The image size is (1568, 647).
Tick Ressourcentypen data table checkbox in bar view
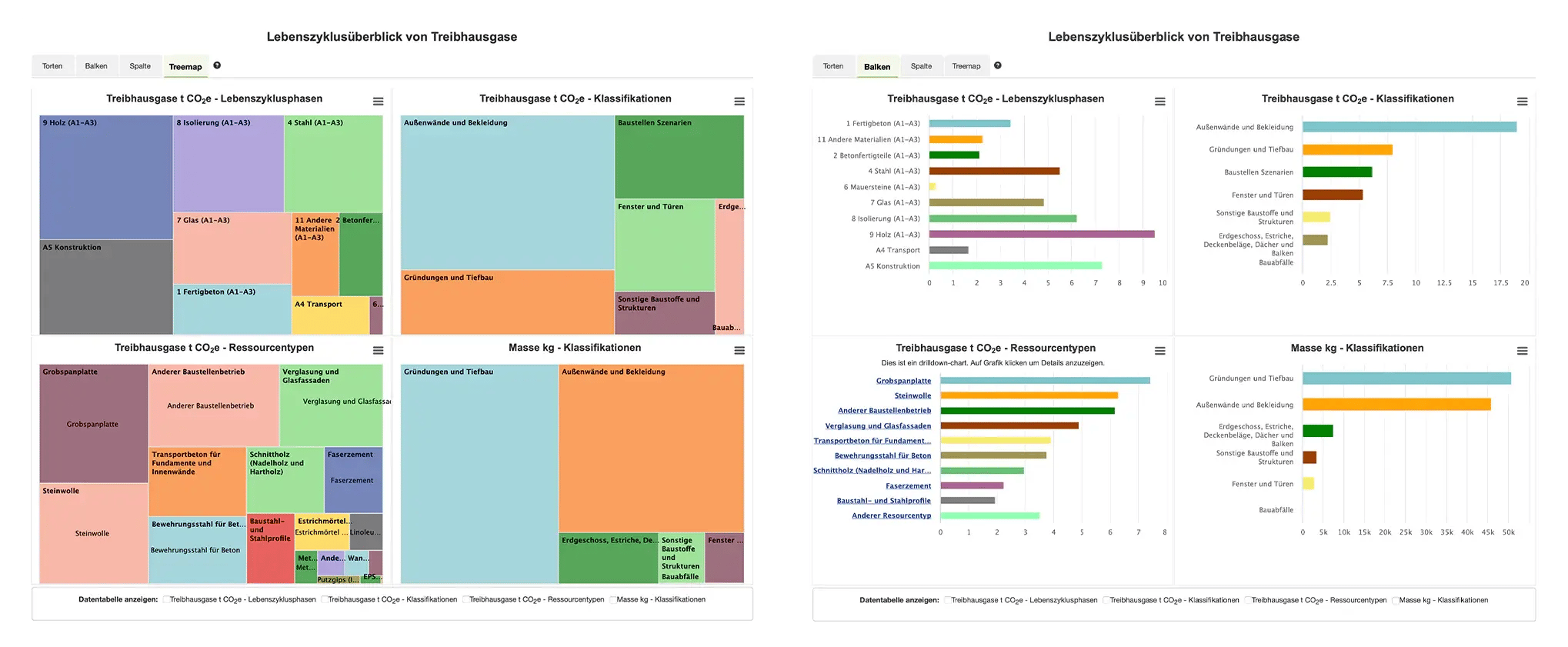pos(1247,600)
